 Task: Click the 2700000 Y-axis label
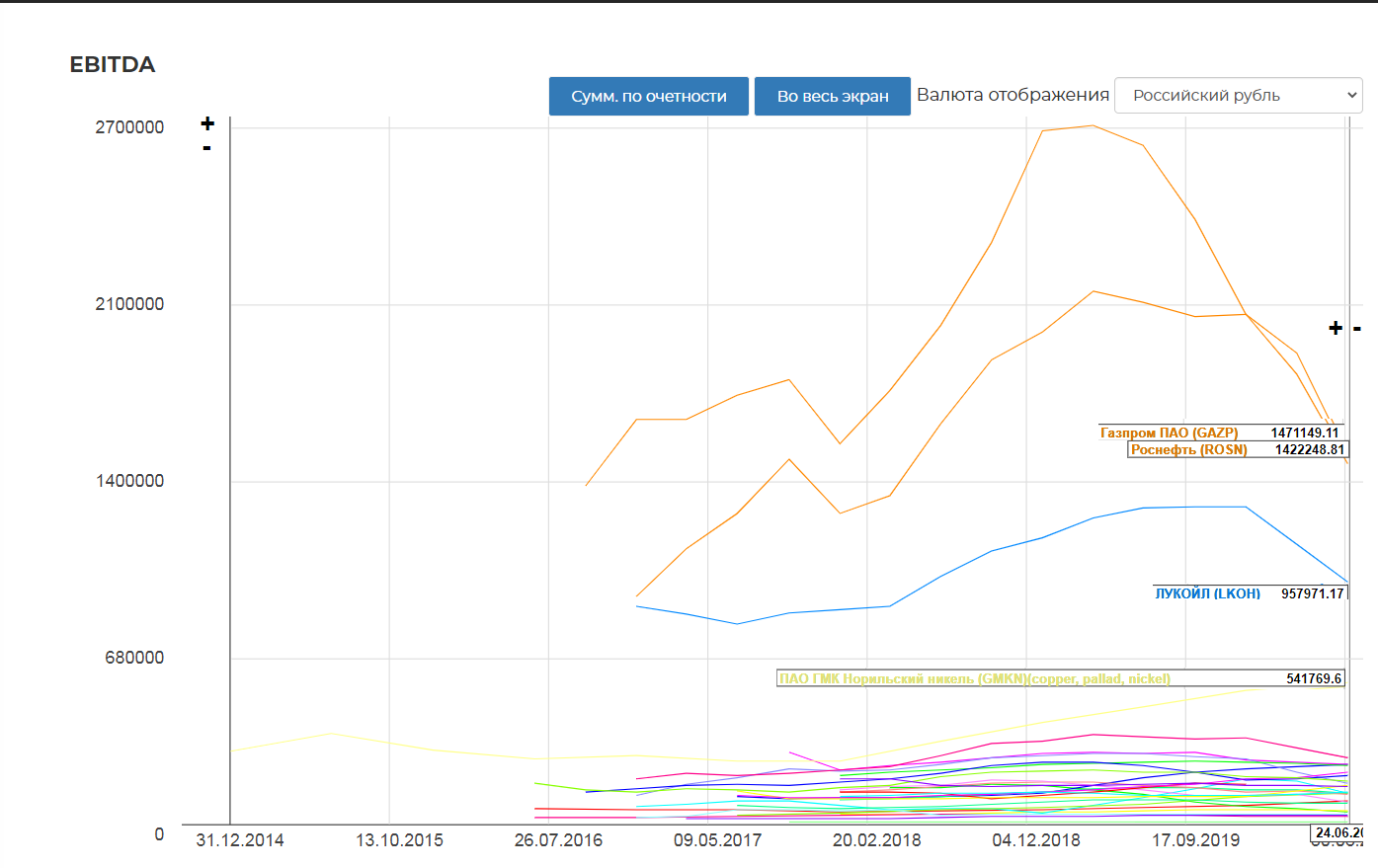tap(129, 127)
